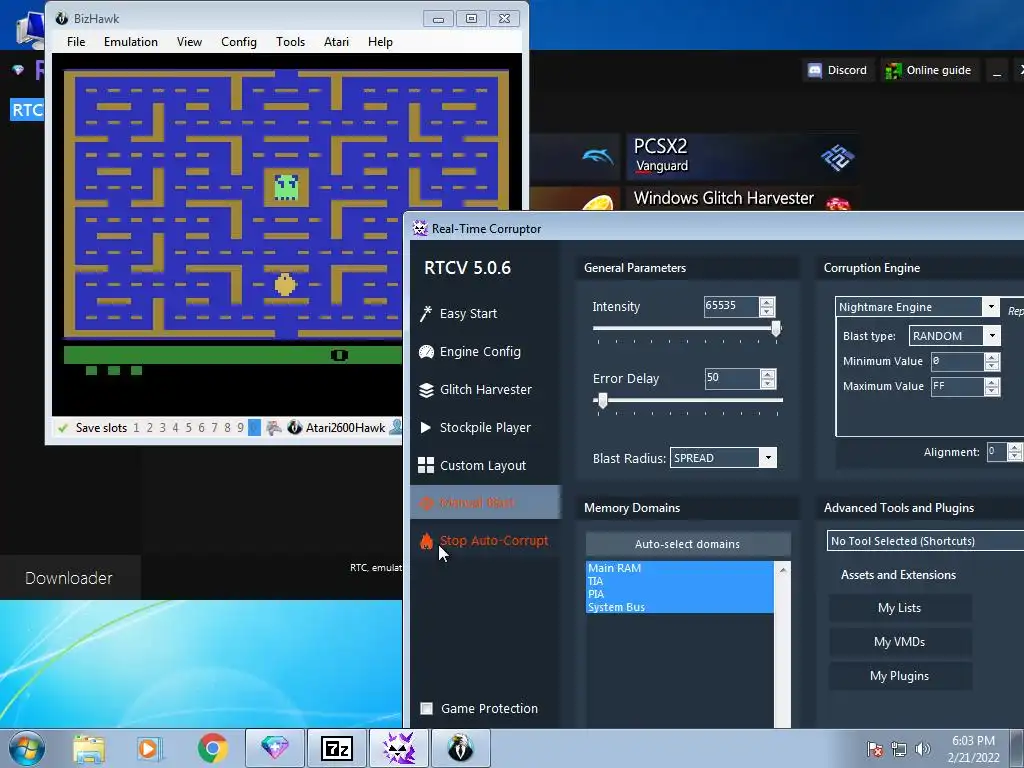This screenshot has height=768, width=1024.
Task: Click the green checkmark icon in BizHawk status bar
Action: 63,428
